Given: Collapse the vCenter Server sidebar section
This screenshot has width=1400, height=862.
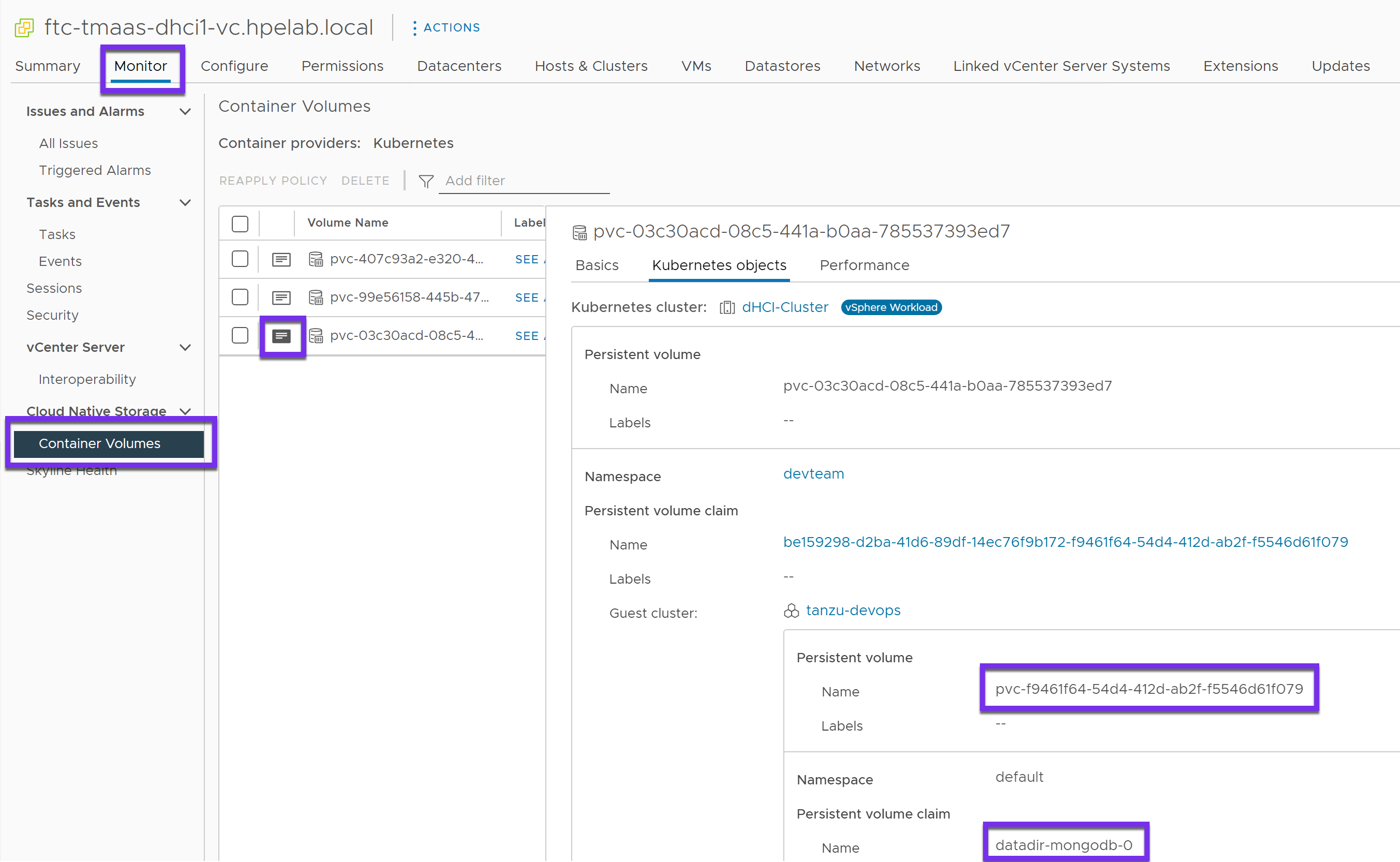Looking at the screenshot, I should tap(185, 348).
